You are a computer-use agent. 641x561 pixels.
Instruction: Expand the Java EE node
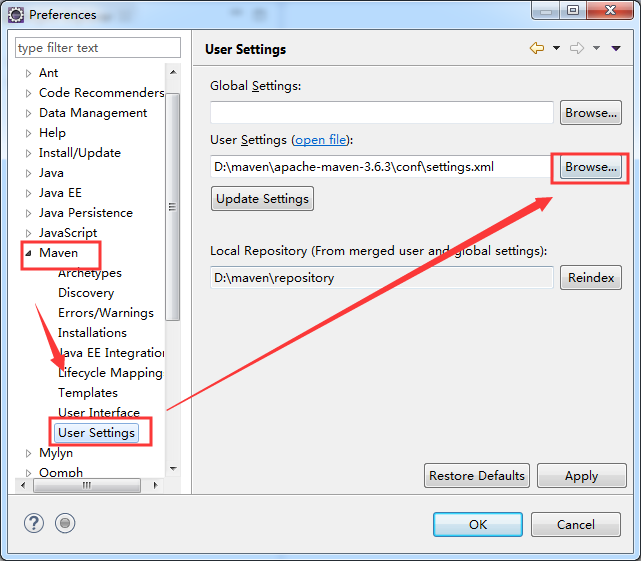28,193
